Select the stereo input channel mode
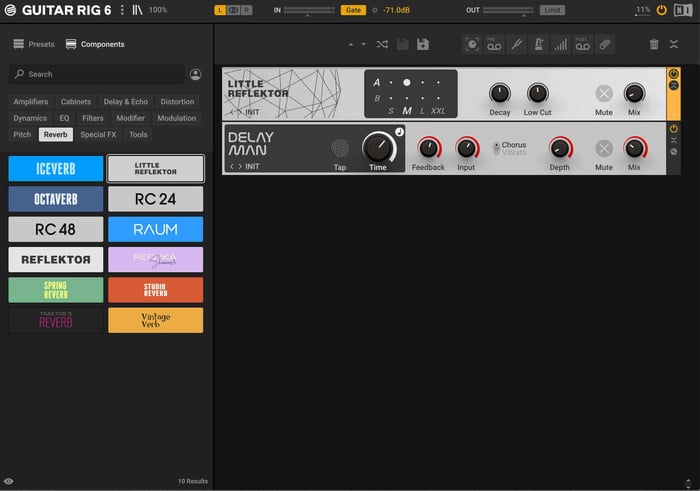This screenshot has width=700, height=491. coord(233,10)
